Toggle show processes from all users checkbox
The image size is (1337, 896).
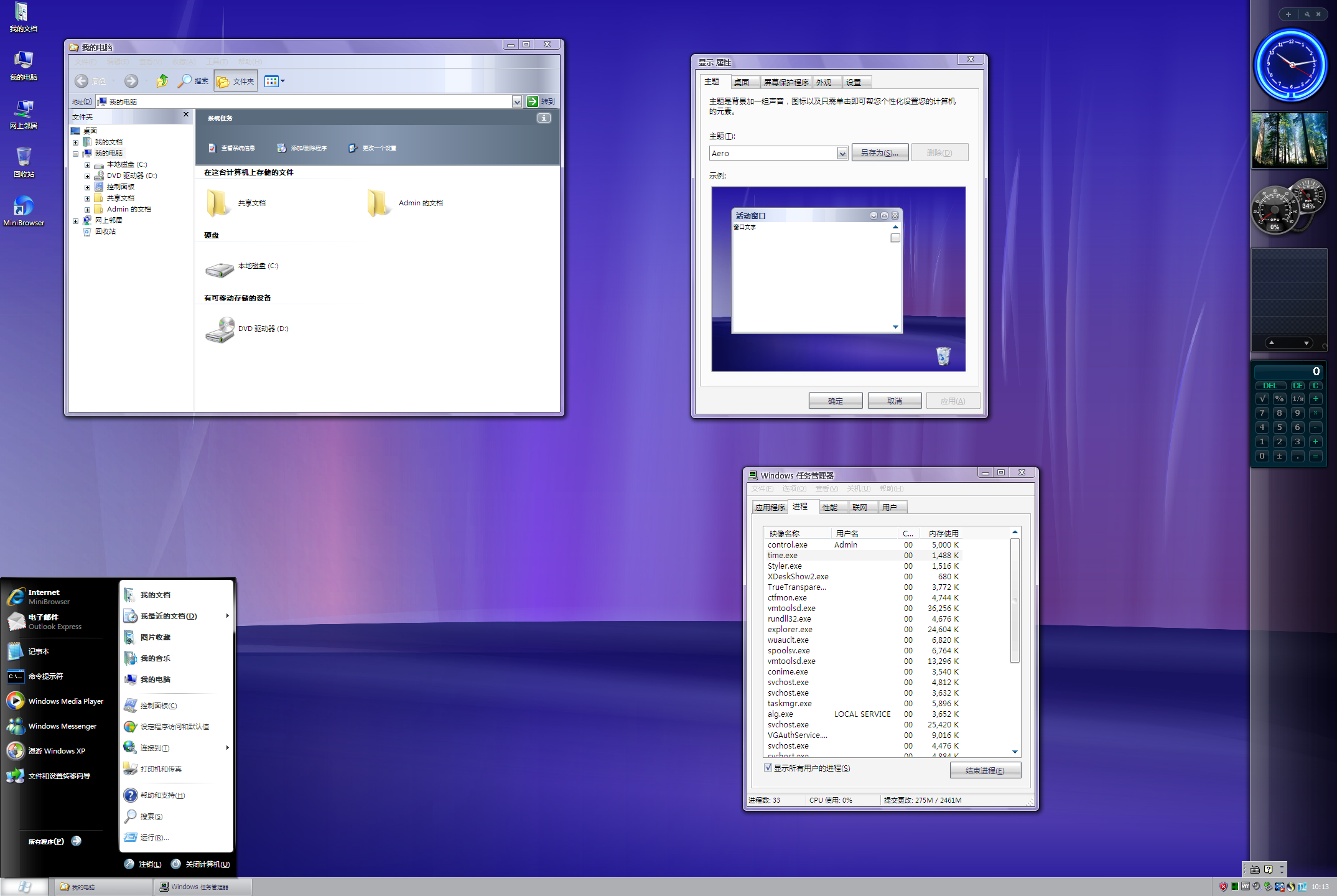click(x=768, y=768)
